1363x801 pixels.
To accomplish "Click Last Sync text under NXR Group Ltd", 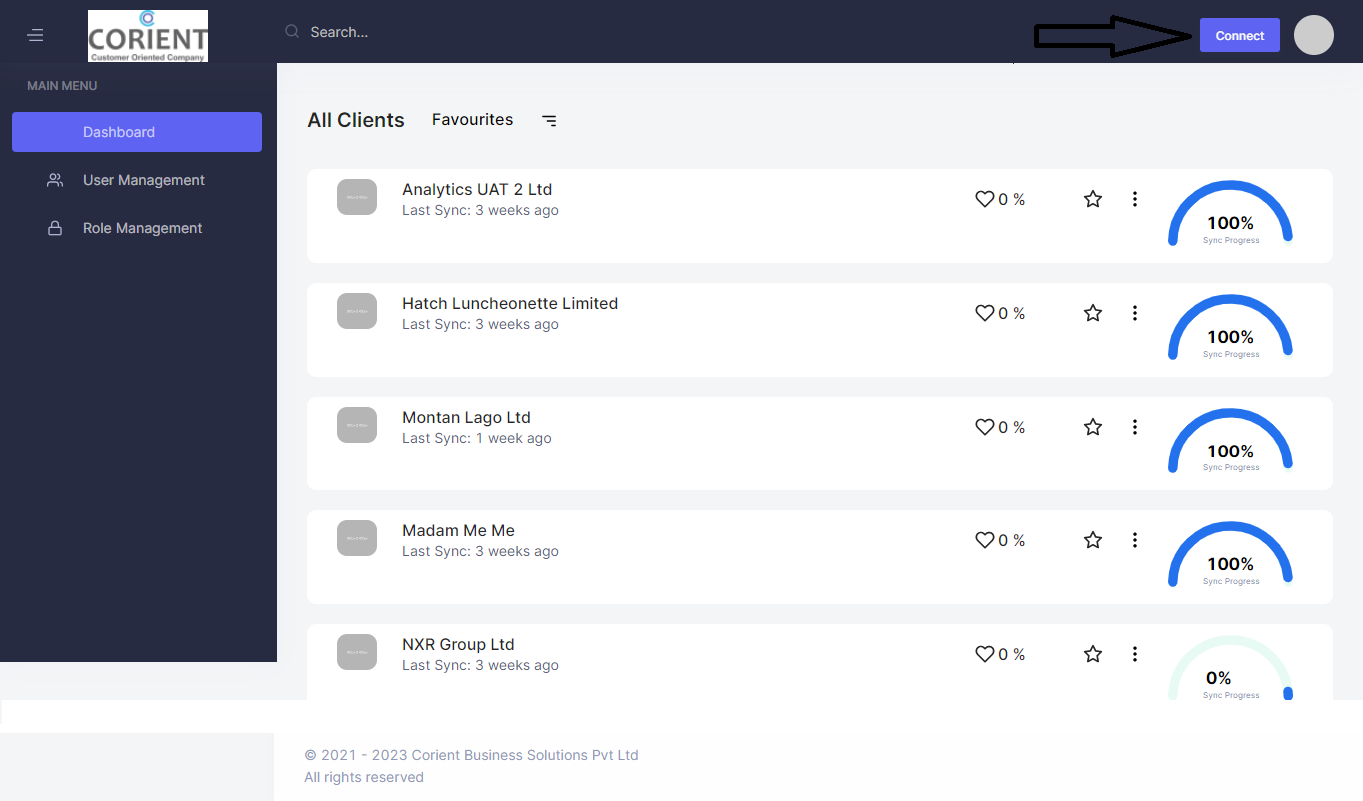I will point(480,665).
